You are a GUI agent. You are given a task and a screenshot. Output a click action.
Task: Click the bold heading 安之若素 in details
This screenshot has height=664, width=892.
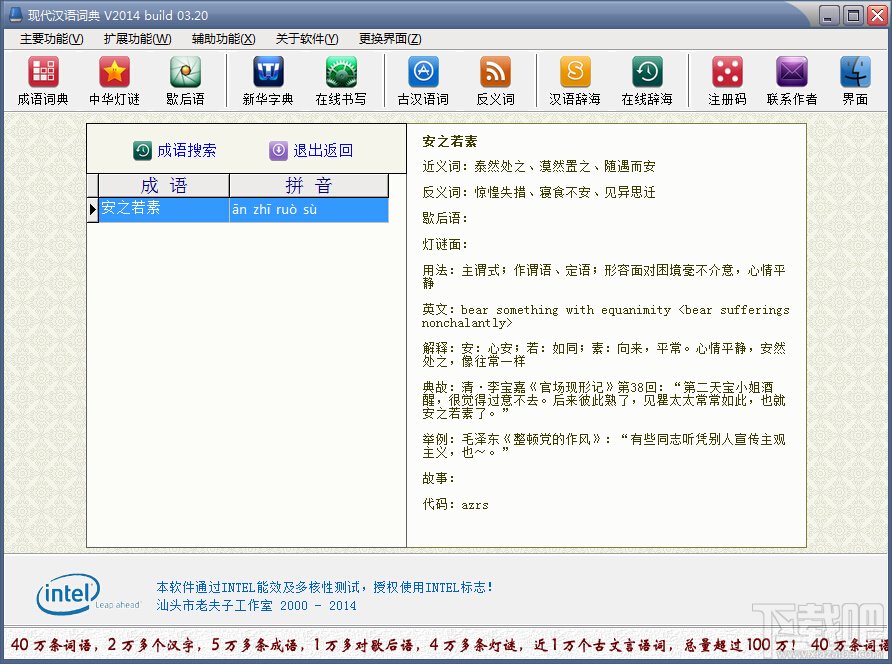click(449, 141)
